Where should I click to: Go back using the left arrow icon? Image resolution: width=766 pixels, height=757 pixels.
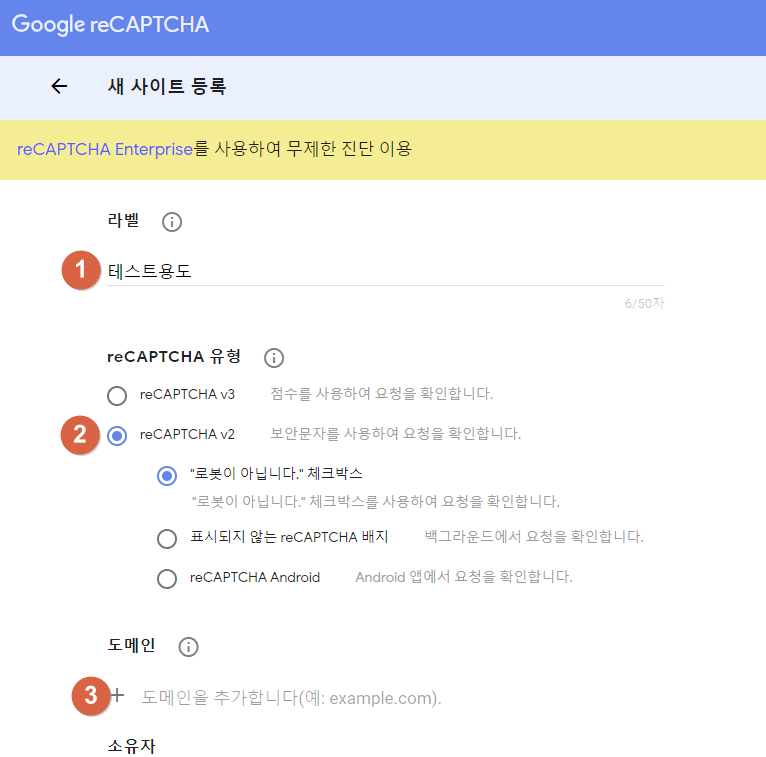coord(59,86)
